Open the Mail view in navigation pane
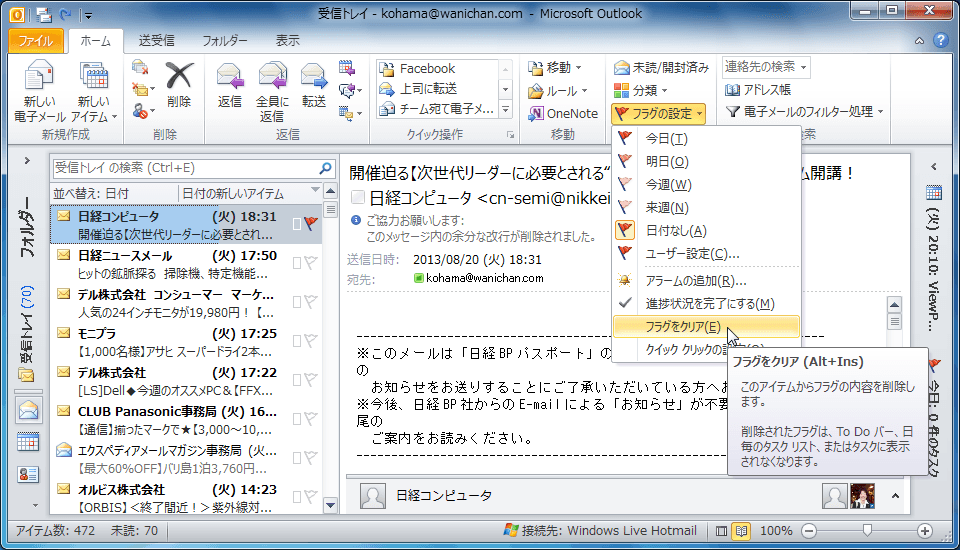The height and width of the screenshot is (550, 960). (28, 410)
